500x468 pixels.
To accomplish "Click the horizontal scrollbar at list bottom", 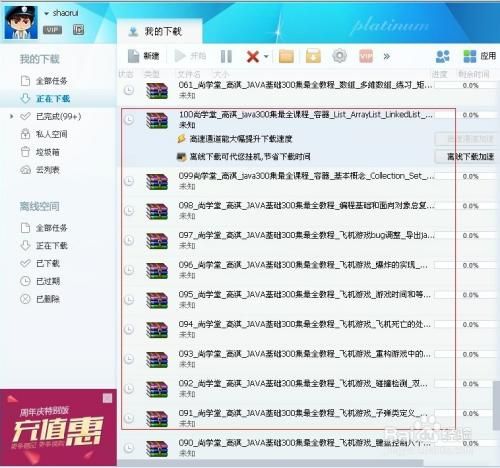I will [271, 463].
